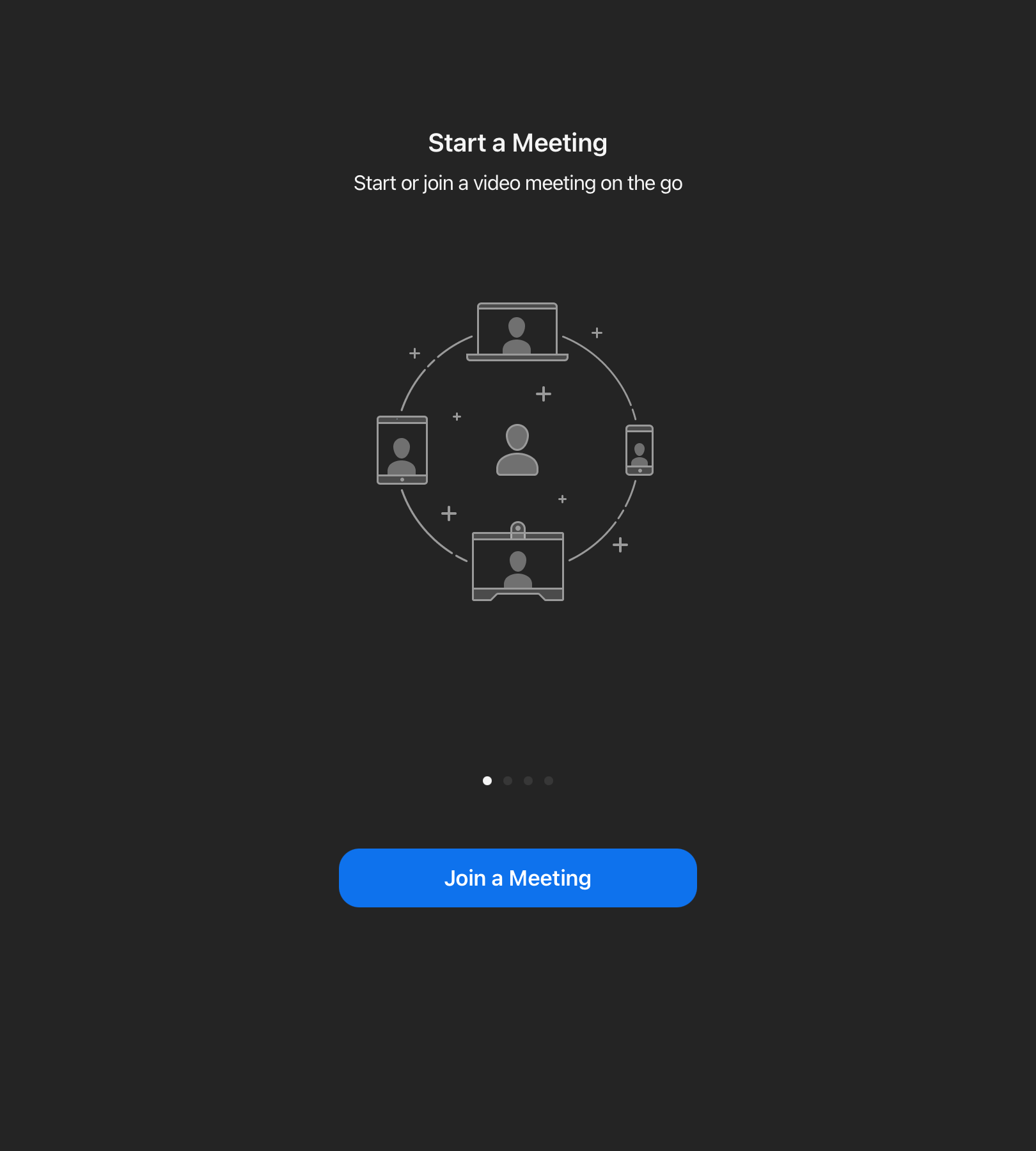This screenshot has width=1036, height=1151.
Task: Go to the third page indicator dot
Action: (x=528, y=781)
